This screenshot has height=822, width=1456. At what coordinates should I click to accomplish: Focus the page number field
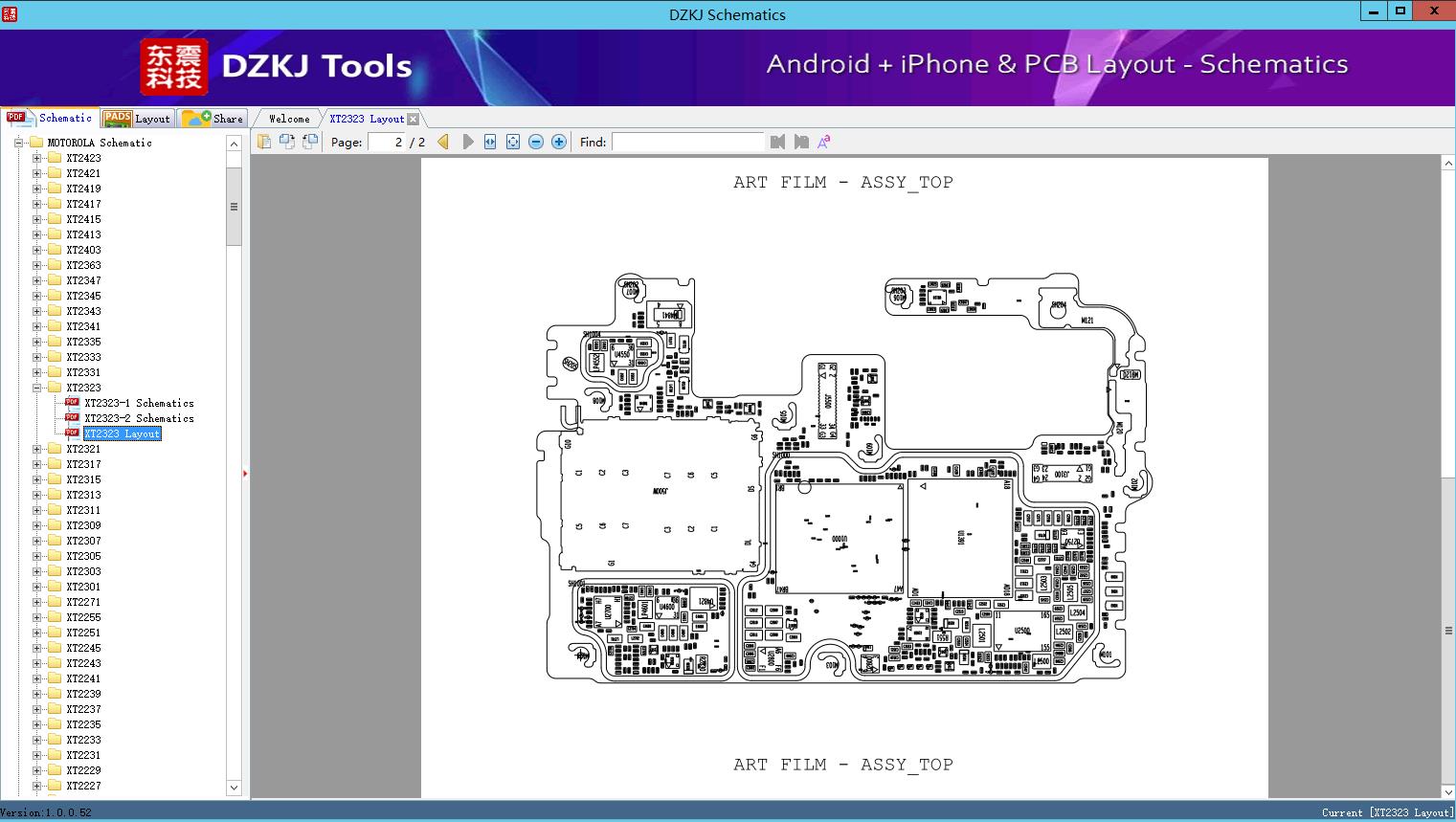385,142
